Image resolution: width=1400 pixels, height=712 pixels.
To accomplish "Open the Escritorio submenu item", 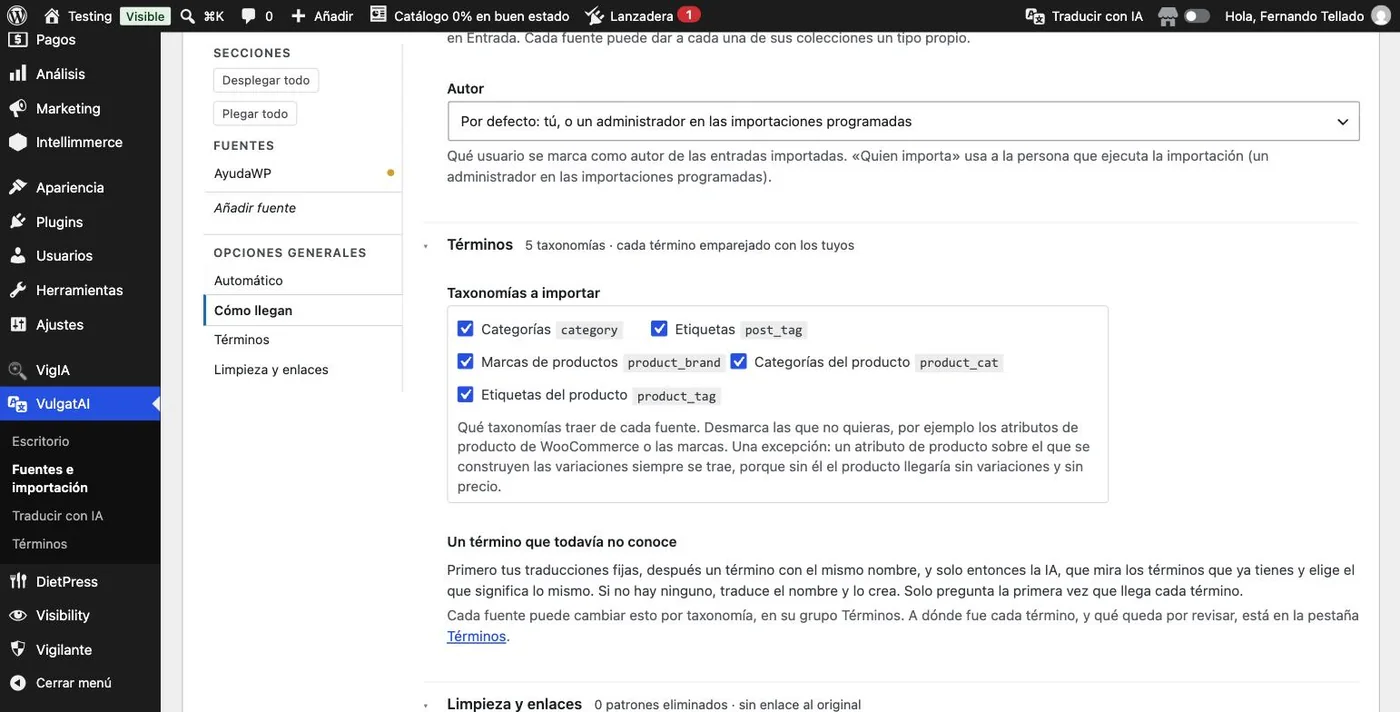I will click(41, 441).
